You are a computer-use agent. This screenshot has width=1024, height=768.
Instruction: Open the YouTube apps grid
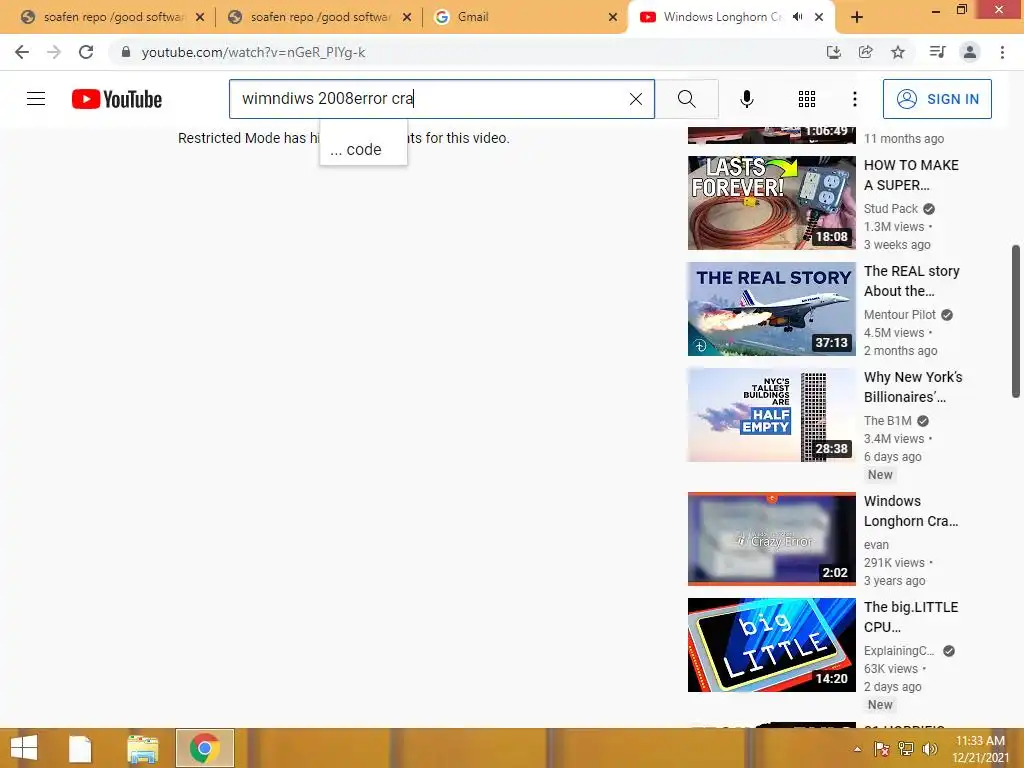807,99
